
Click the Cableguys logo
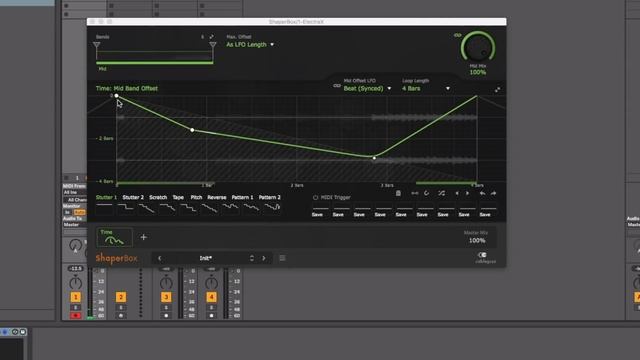485,258
